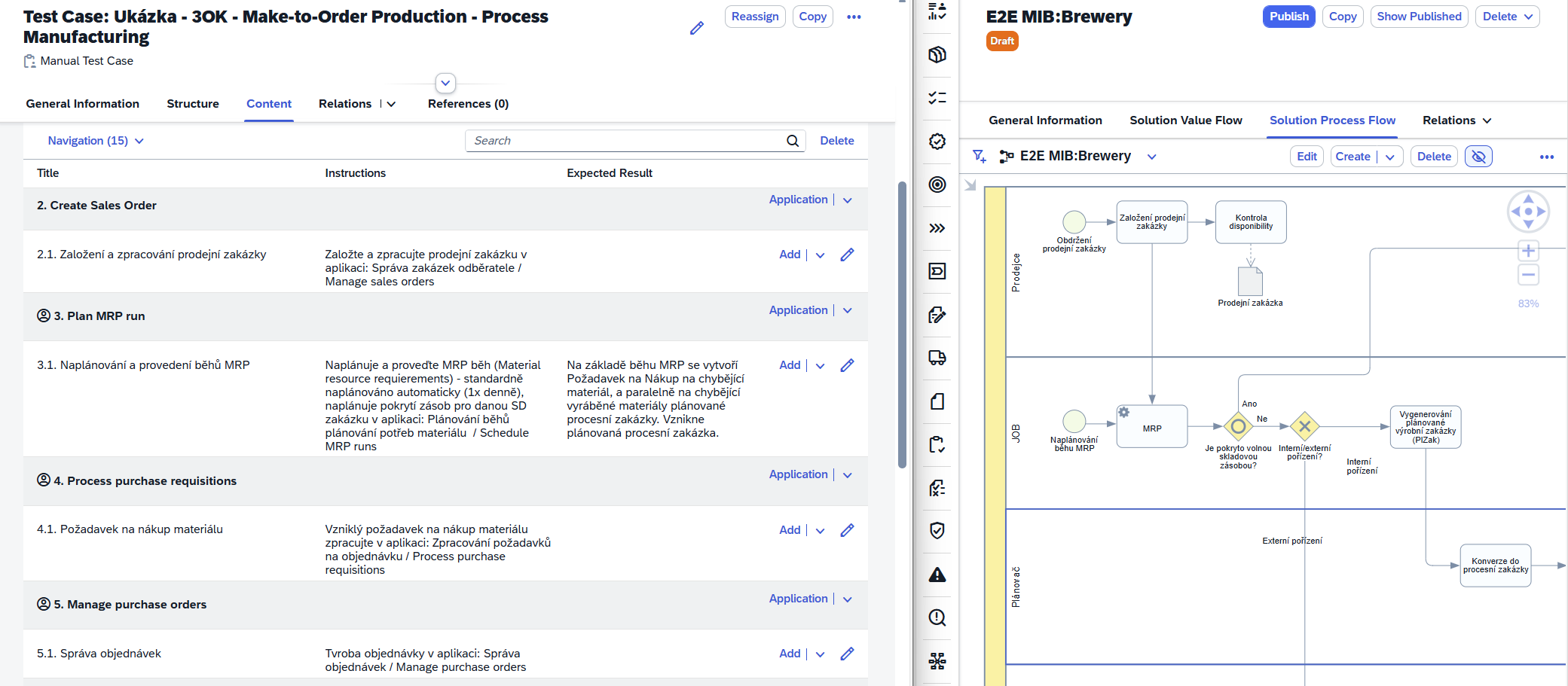Zoom in the process diagram with plus button
The height and width of the screenshot is (686, 1568).
(x=1528, y=251)
